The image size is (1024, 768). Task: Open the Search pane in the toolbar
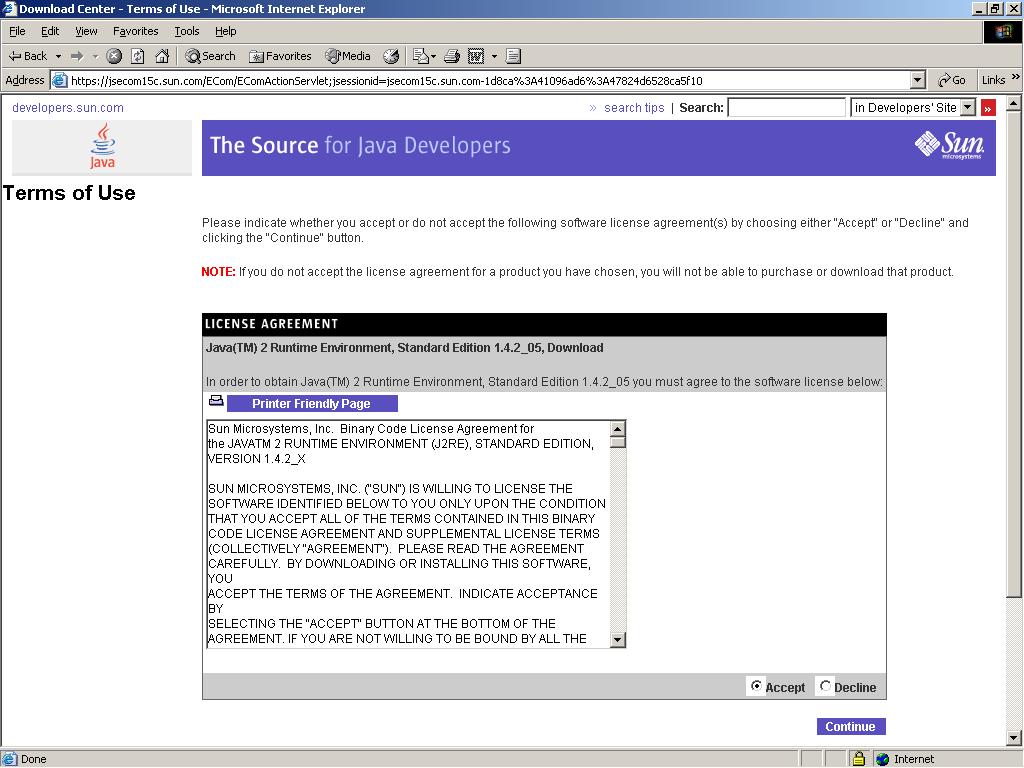tap(210, 56)
